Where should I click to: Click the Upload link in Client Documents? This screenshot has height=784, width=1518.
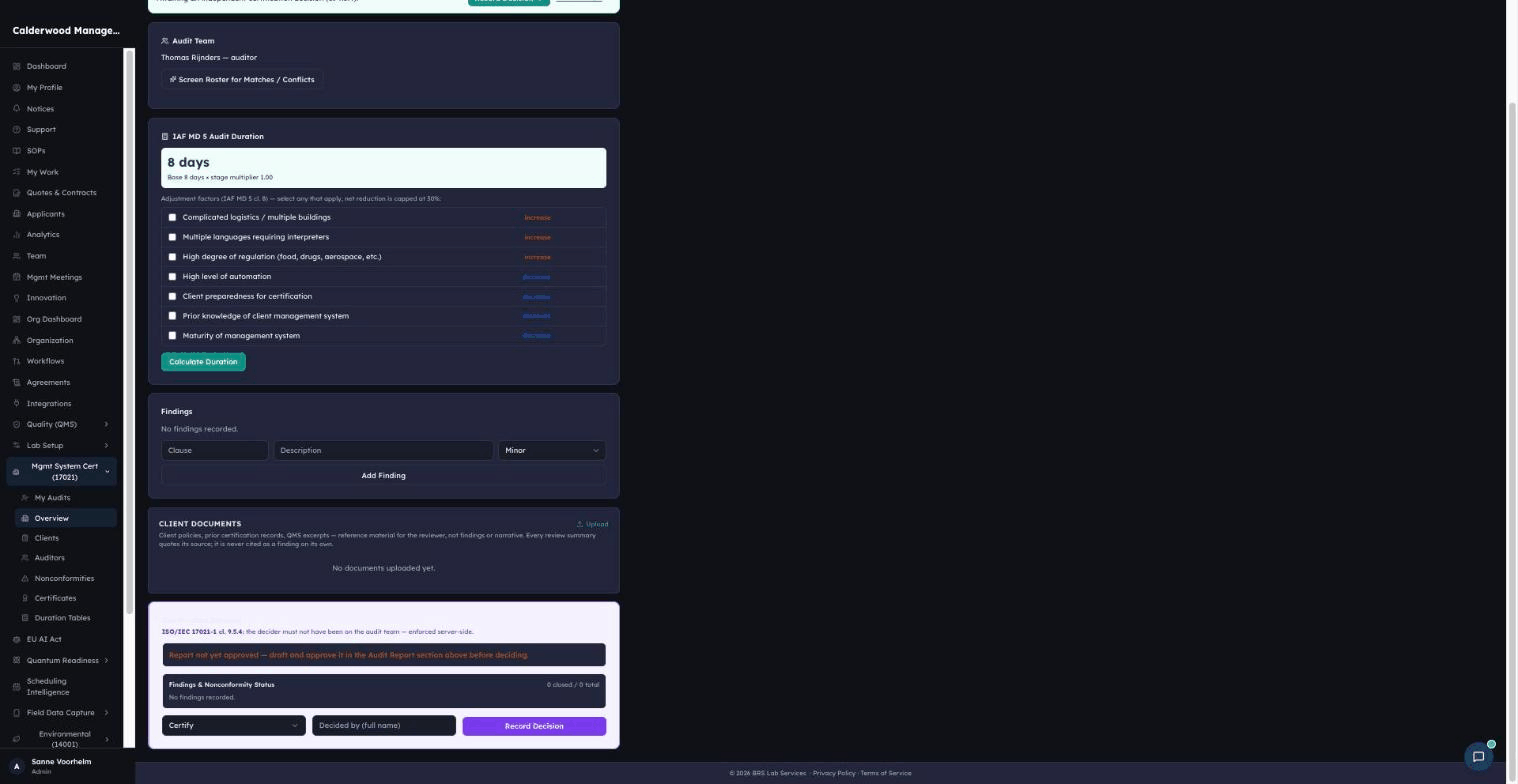tap(592, 524)
